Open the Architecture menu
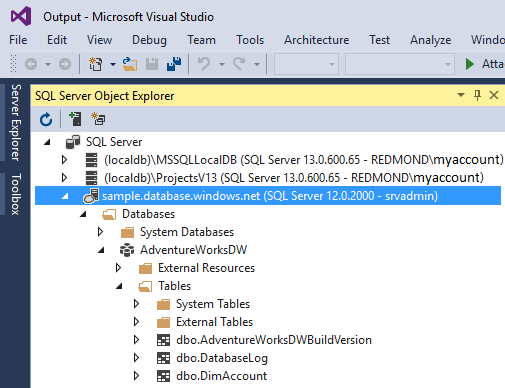The image size is (505, 388). click(316, 40)
